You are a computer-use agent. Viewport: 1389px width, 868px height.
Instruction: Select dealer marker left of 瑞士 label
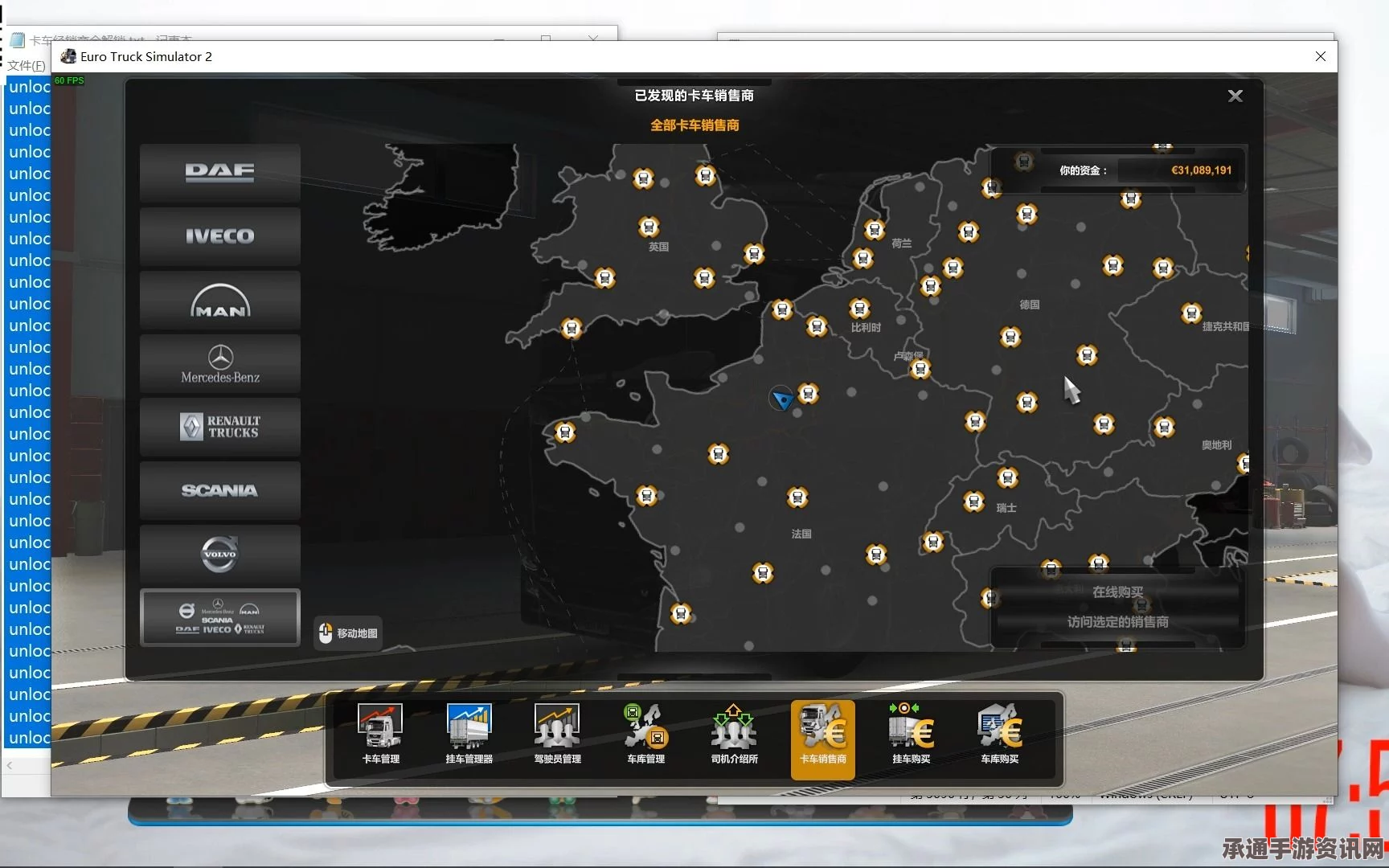tap(974, 502)
